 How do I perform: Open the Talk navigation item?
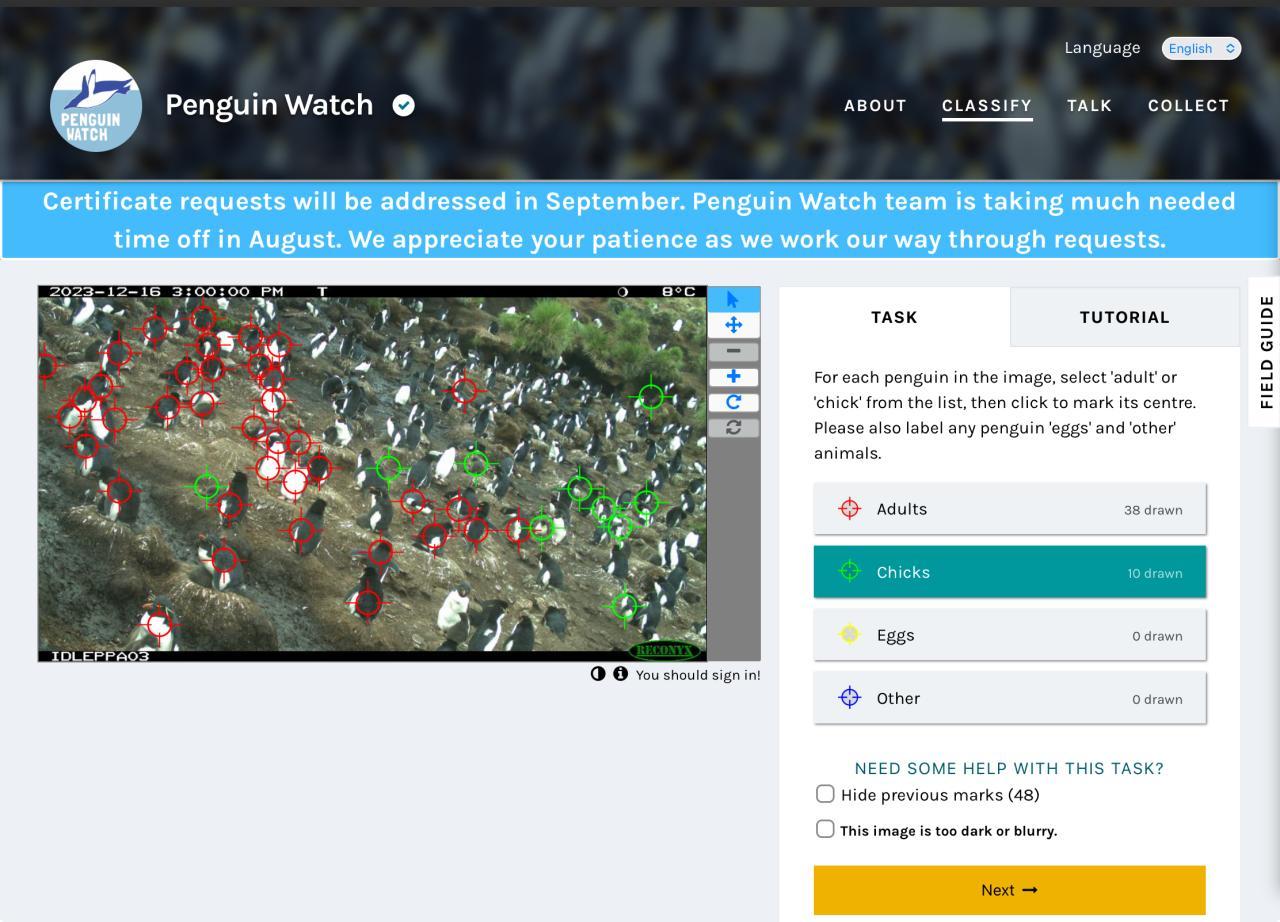(x=1090, y=106)
